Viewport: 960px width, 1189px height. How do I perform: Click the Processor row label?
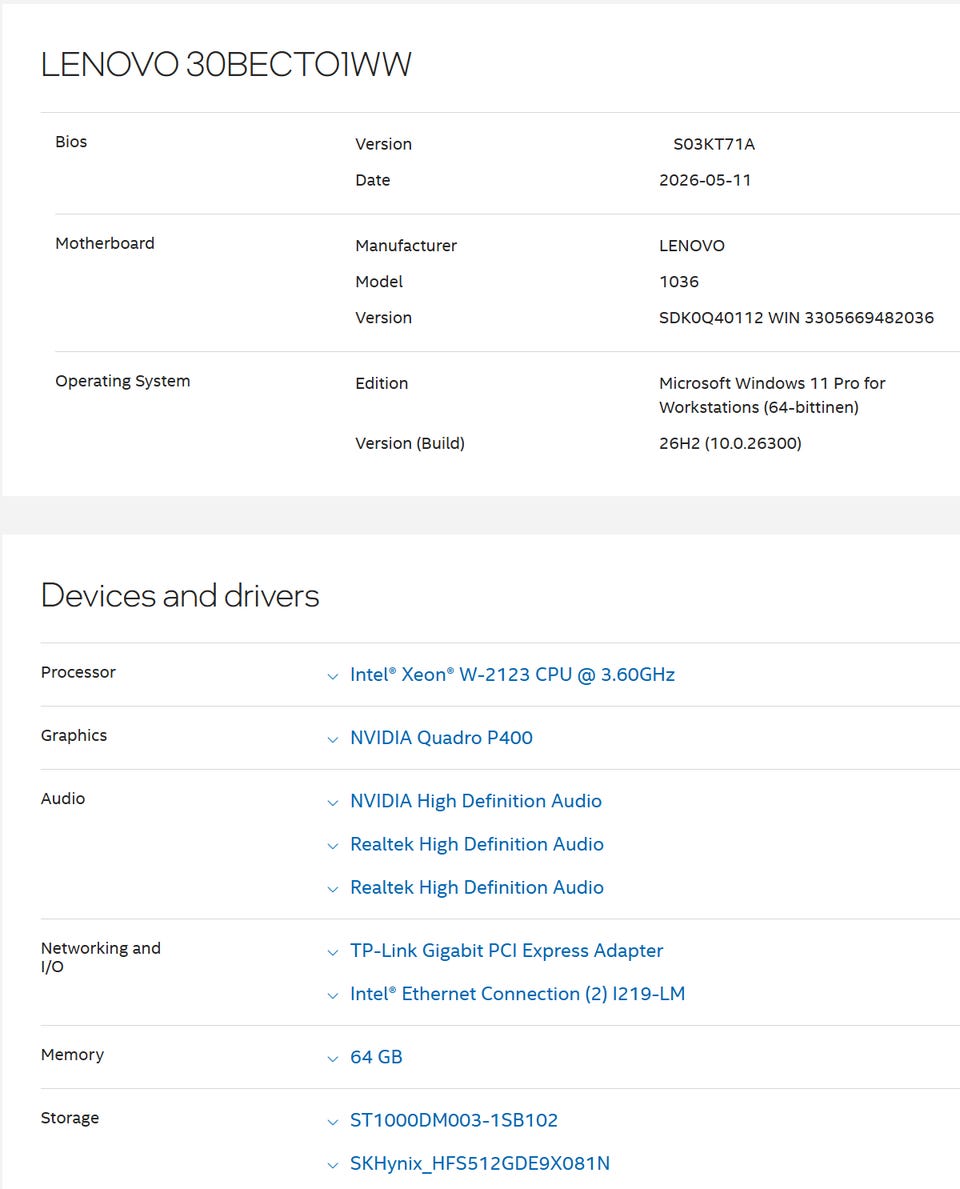click(x=78, y=672)
